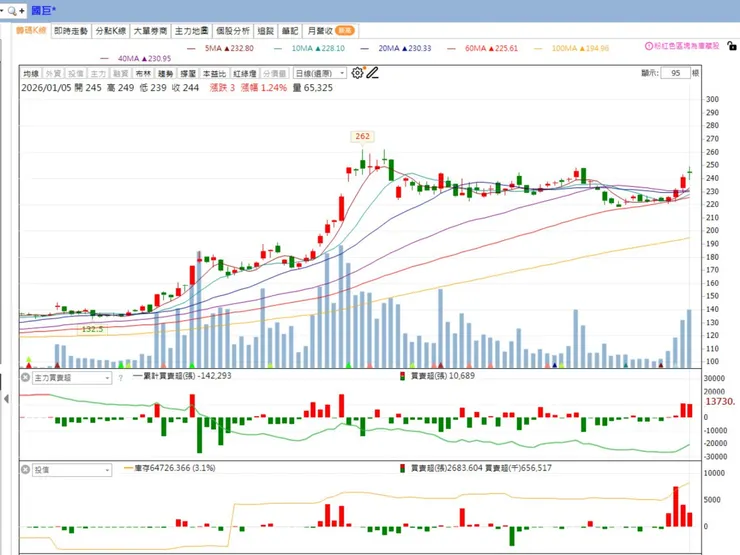The image size is (740, 555).
Task: Click the magnifier search icon
Action: click(x=12, y=10)
